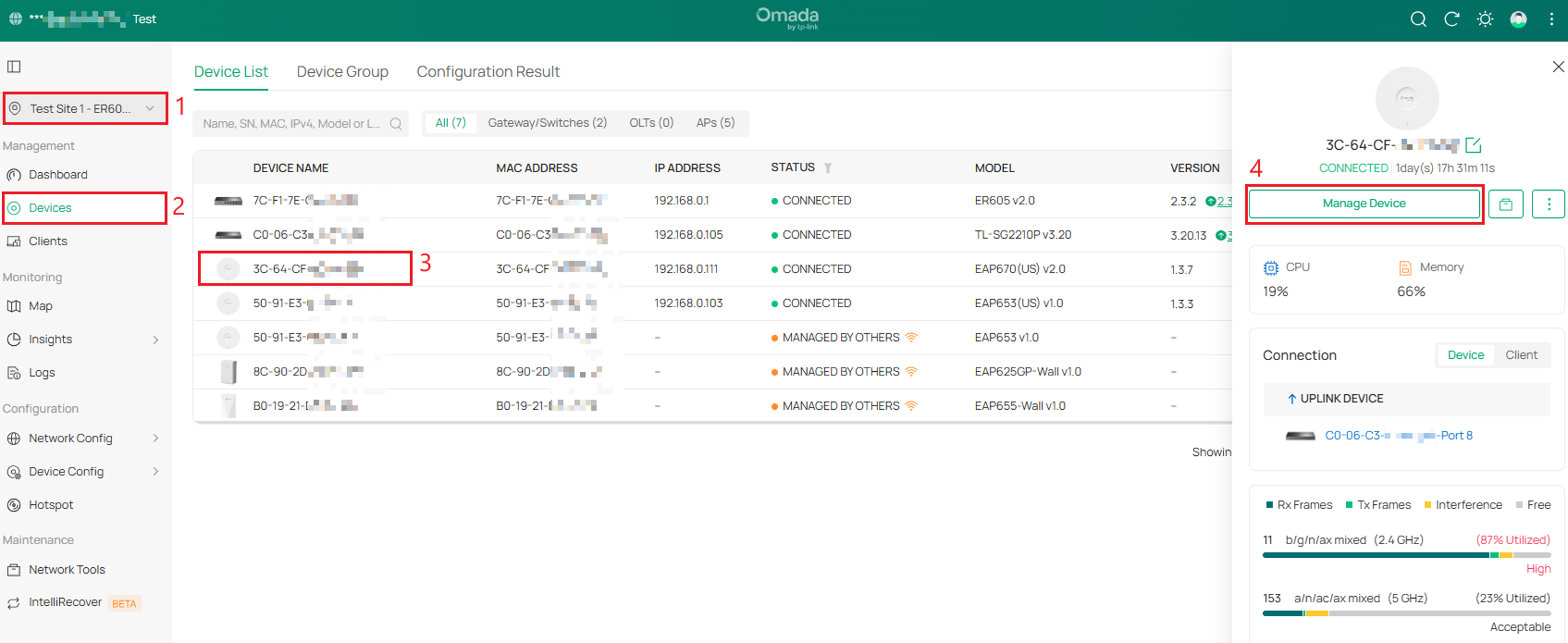Click the CPU usage icon
This screenshot has height=643, width=1568.
(x=1270, y=268)
